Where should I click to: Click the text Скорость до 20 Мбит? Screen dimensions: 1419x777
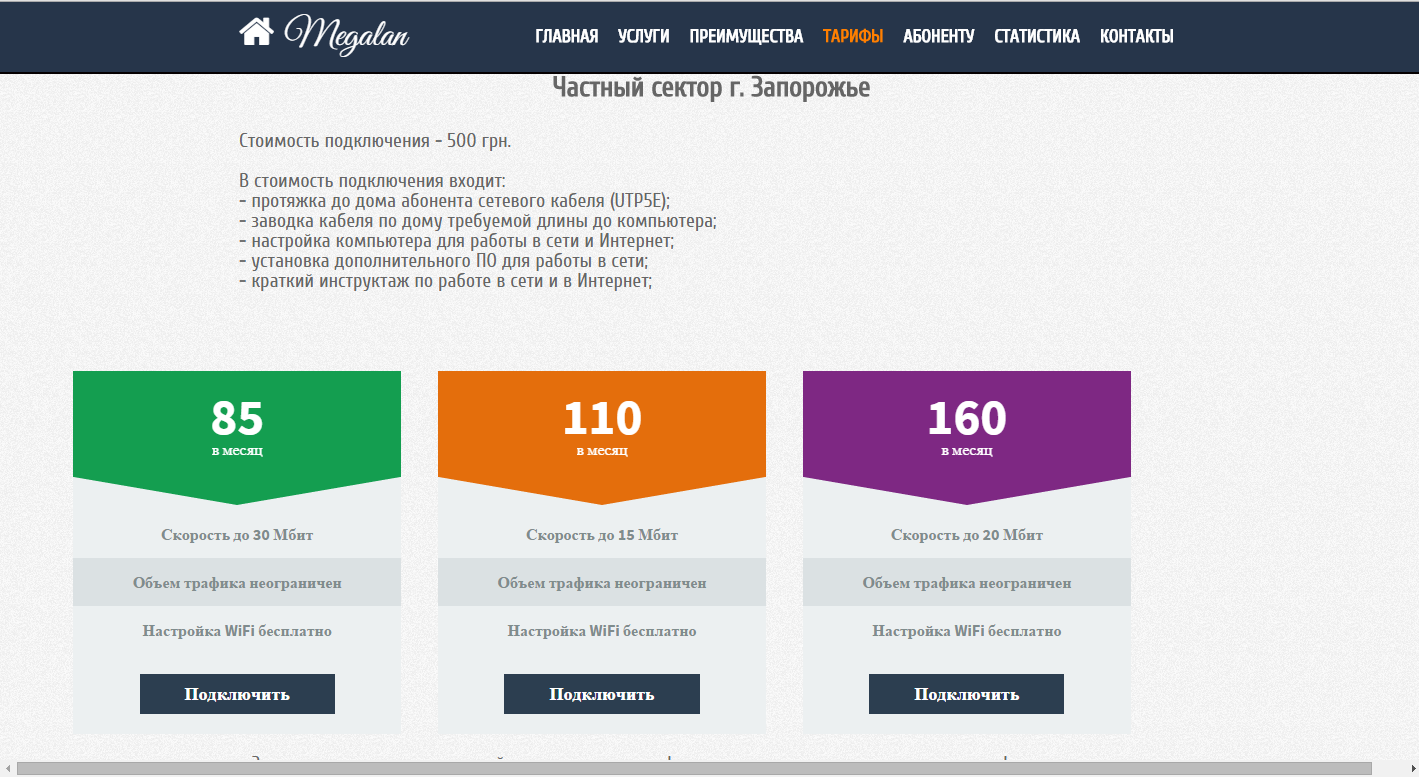(967, 535)
